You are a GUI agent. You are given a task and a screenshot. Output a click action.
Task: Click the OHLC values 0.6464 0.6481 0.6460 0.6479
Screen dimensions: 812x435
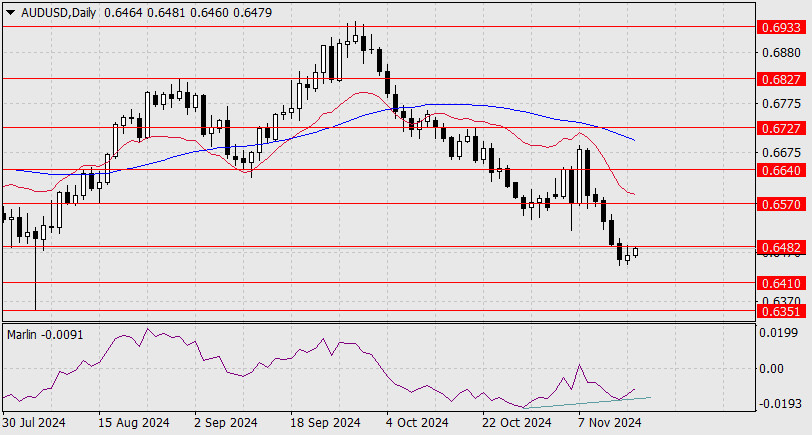[188, 13]
